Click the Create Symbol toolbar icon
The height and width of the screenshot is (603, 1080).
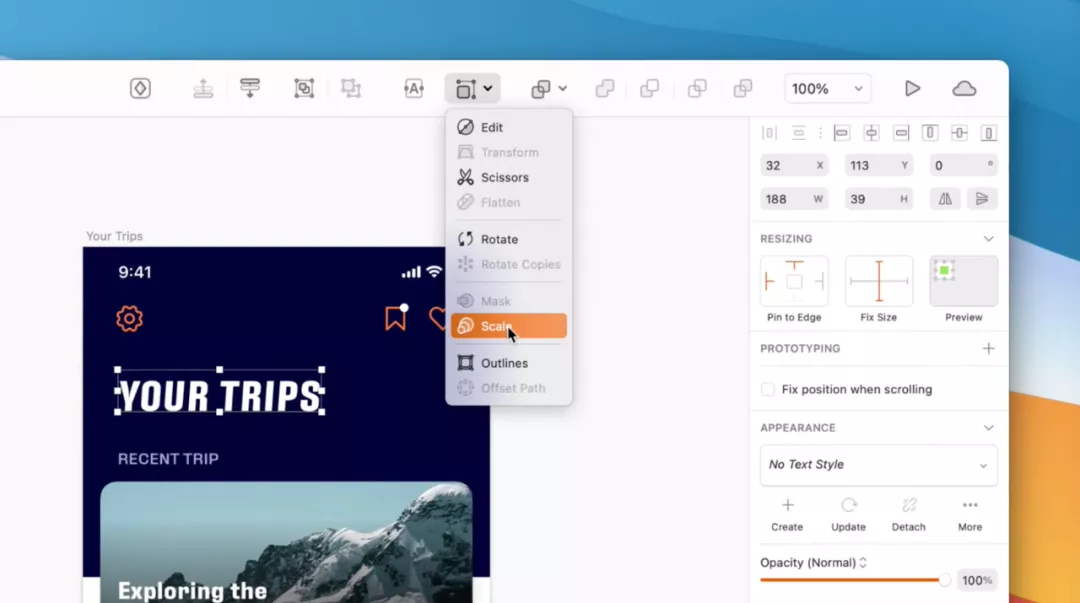[x=140, y=89]
